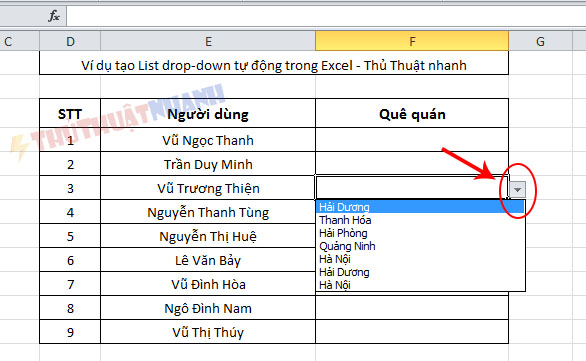Select column D header
This screenshot has height=361, width=586.
tap(70, 41)
